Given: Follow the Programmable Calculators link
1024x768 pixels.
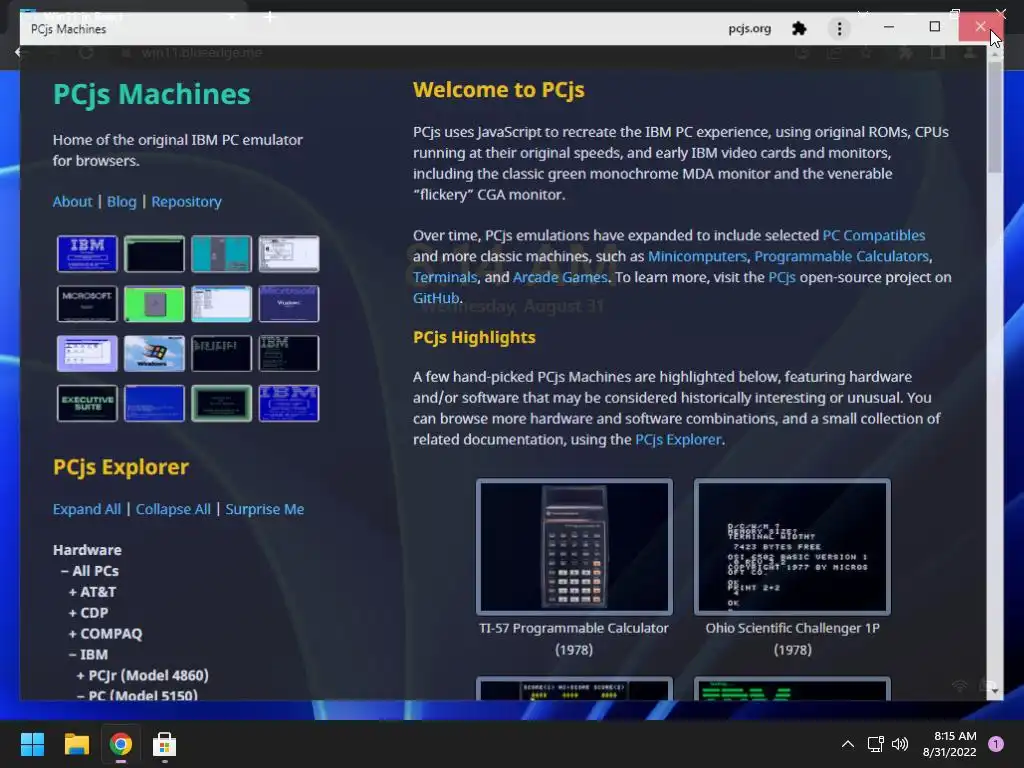Looking at the screenshot, I should coord(842,256).
